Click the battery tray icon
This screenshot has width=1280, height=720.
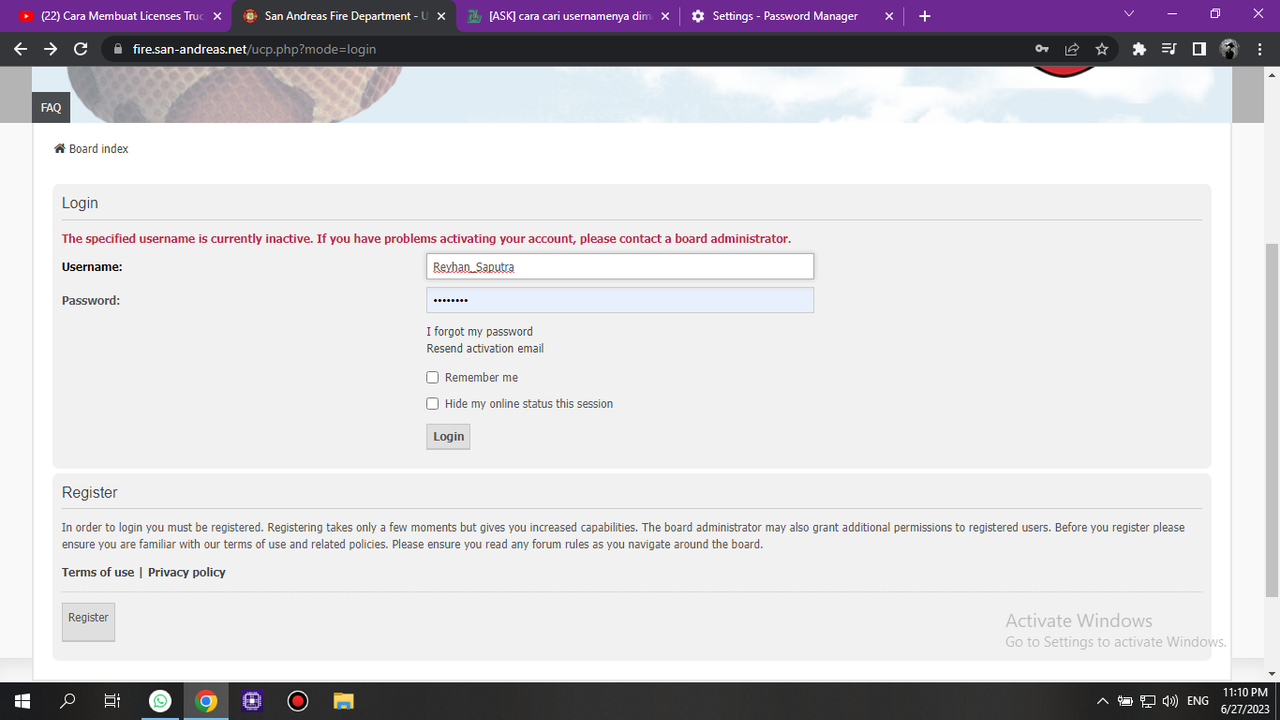(x=1125, y=701)
